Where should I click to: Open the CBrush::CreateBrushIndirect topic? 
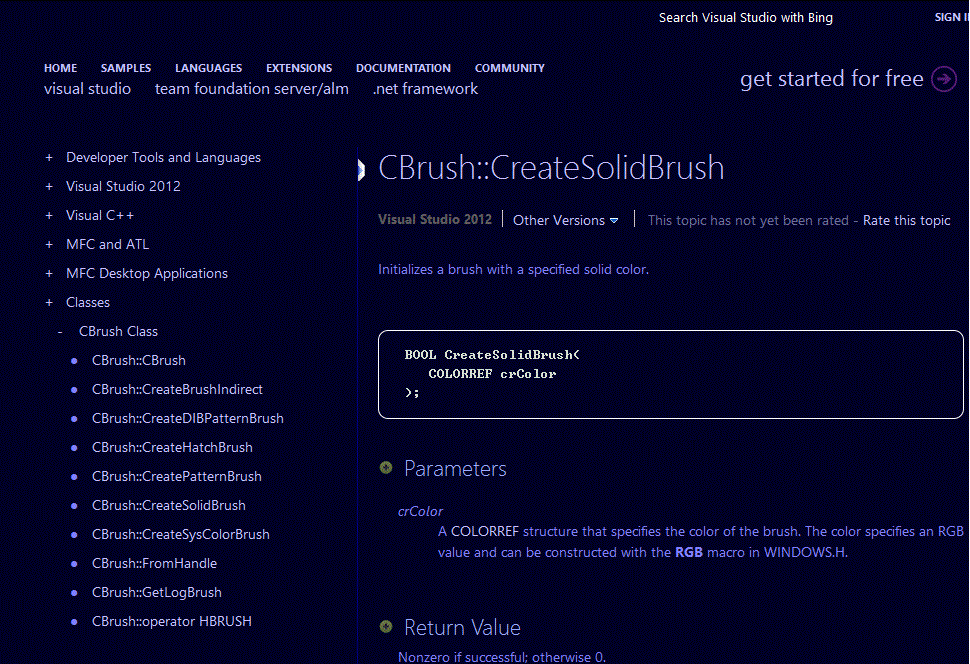coord(177,389)
